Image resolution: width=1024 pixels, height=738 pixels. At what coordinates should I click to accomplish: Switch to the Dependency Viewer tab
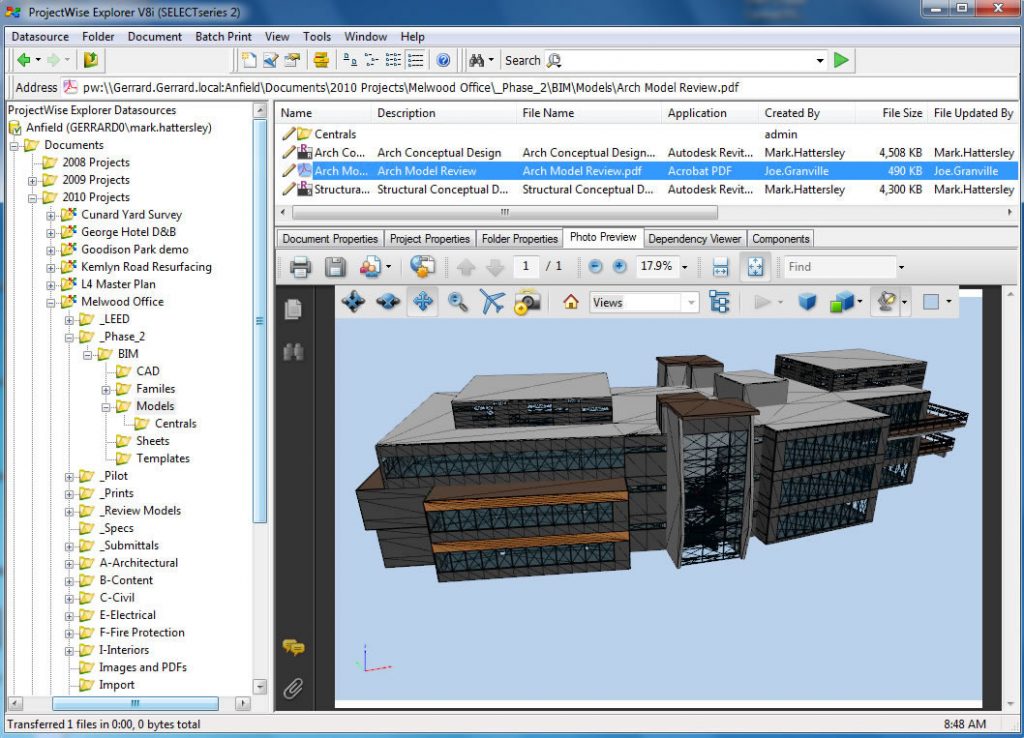point(695,238)
